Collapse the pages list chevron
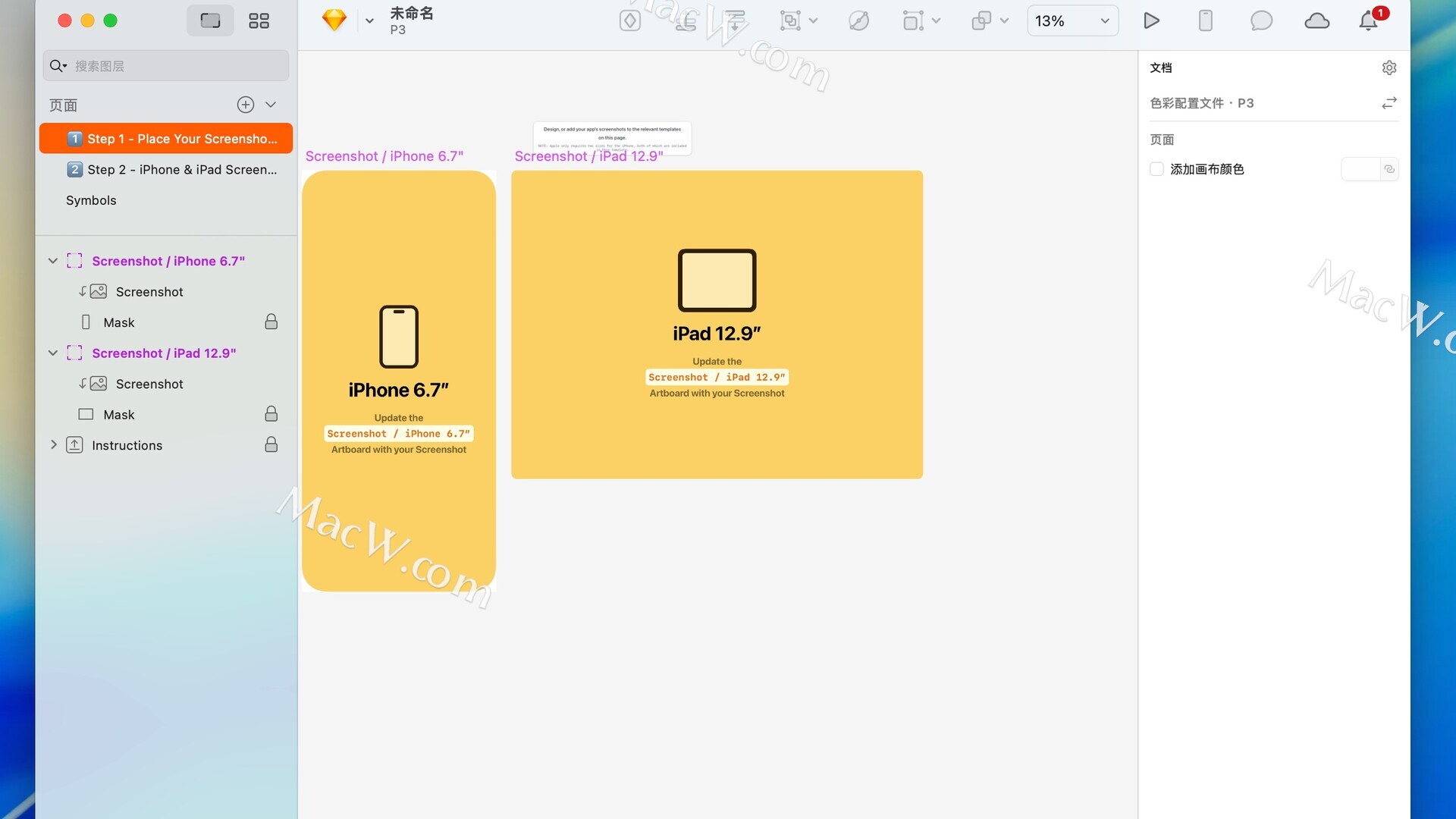 [x=271, y=105]
